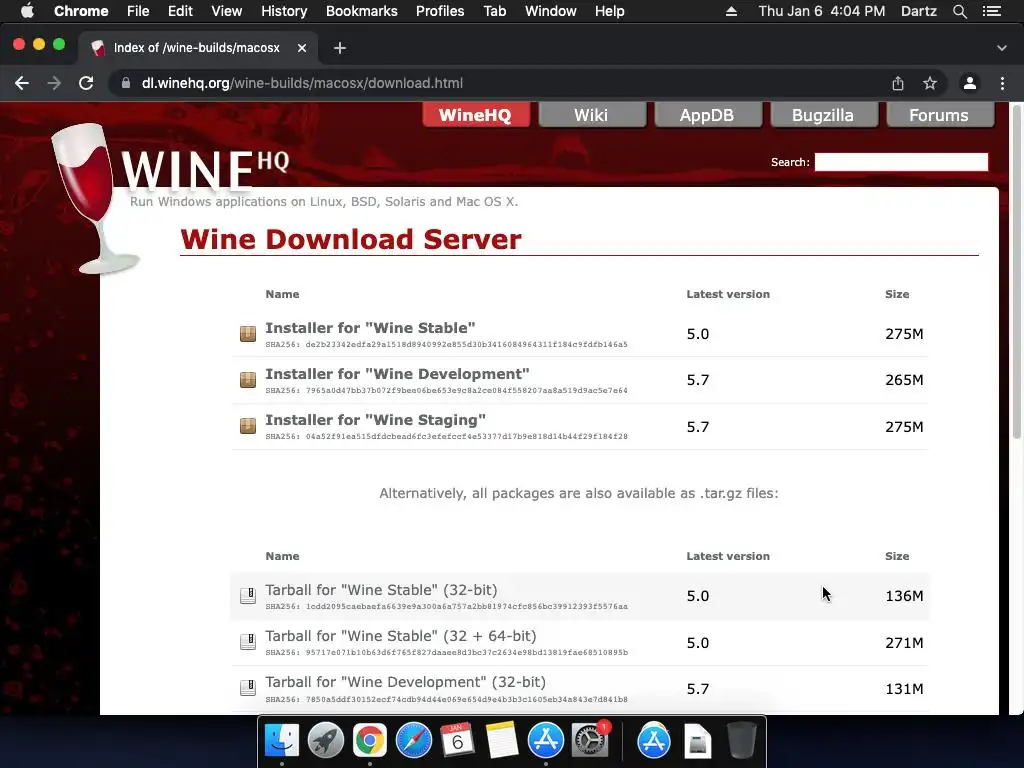Viewport: 1024px width, 768px height.
Task: Close the Index of /wine-builds/macosx tab
Action: coord(302,48)
